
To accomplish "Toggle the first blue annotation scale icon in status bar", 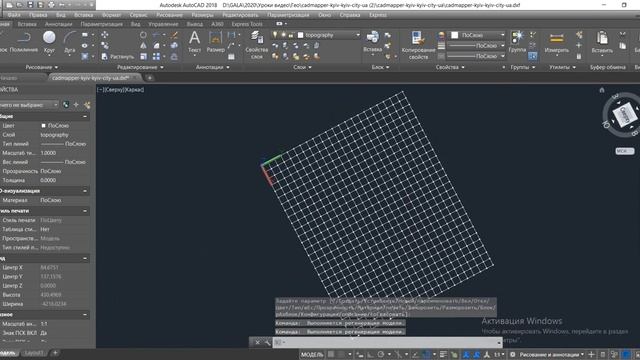I will 466,354.
